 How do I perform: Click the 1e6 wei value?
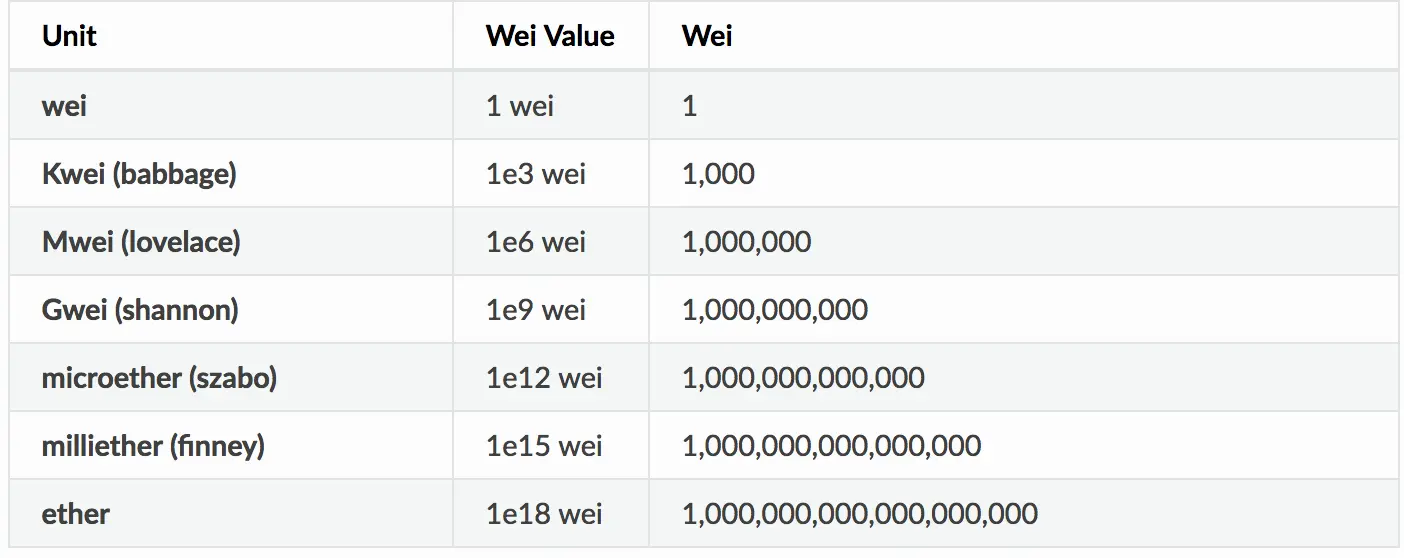[x=536, y=242]
